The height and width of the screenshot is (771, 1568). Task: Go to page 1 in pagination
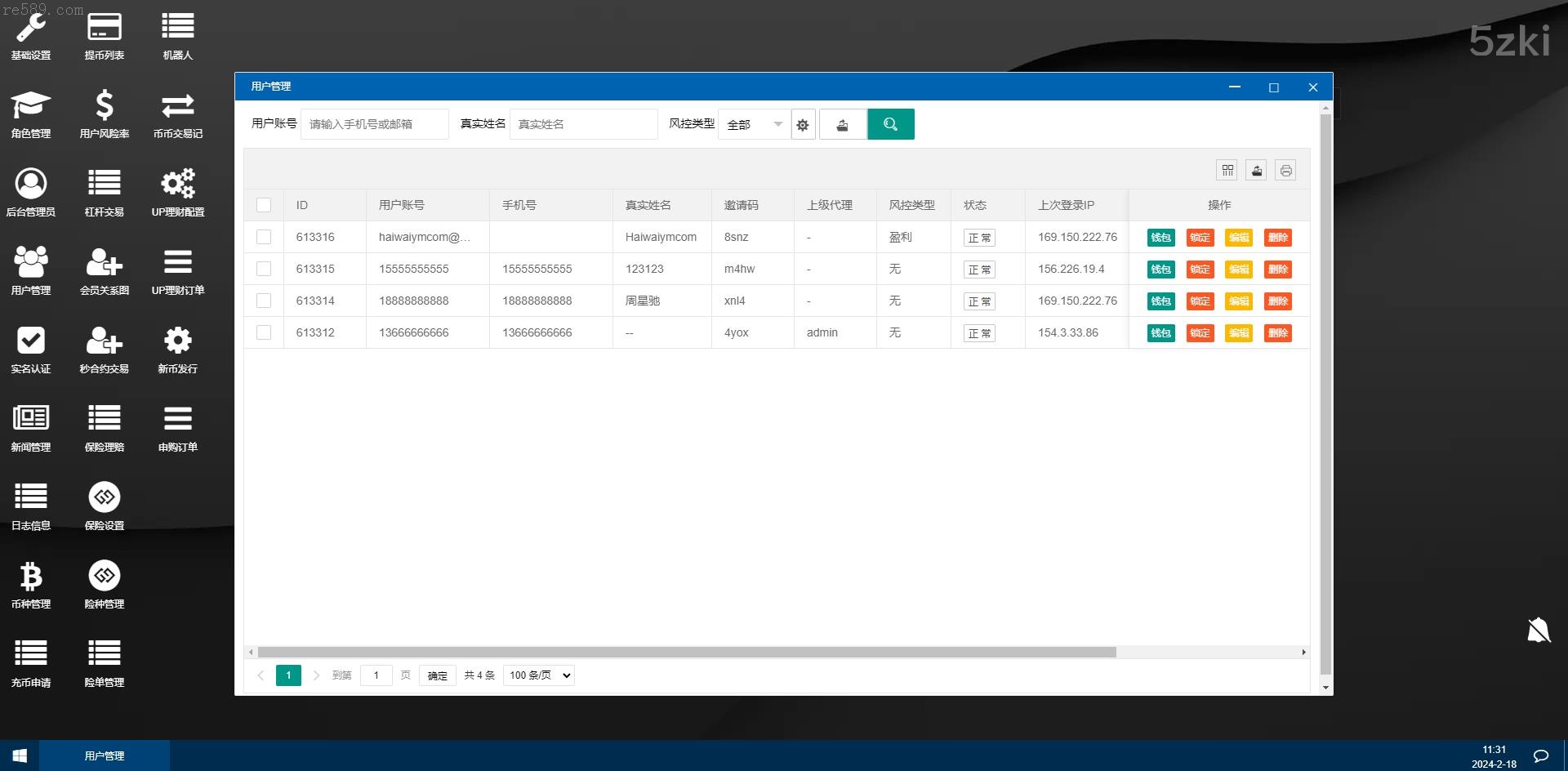288,675
